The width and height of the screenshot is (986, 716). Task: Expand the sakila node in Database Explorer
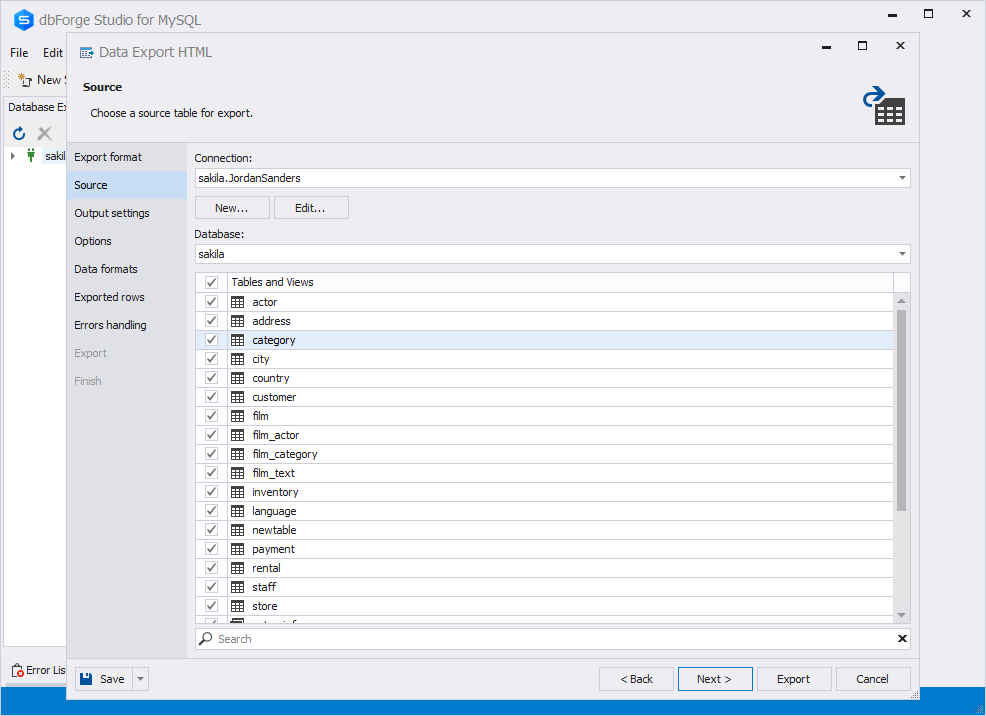(x=13, y=155)
